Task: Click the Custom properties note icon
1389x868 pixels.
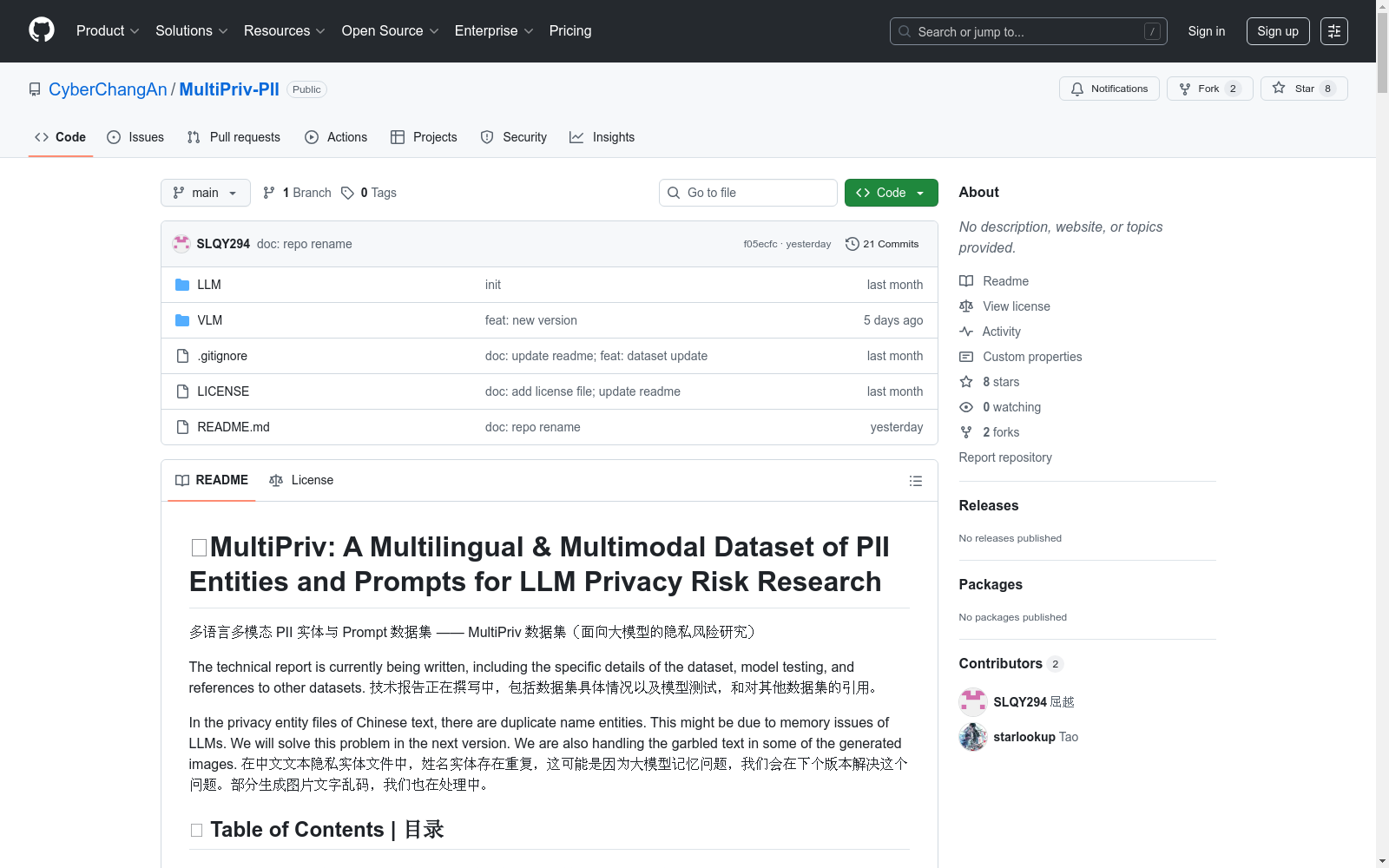Action: (x=966, y=357)
